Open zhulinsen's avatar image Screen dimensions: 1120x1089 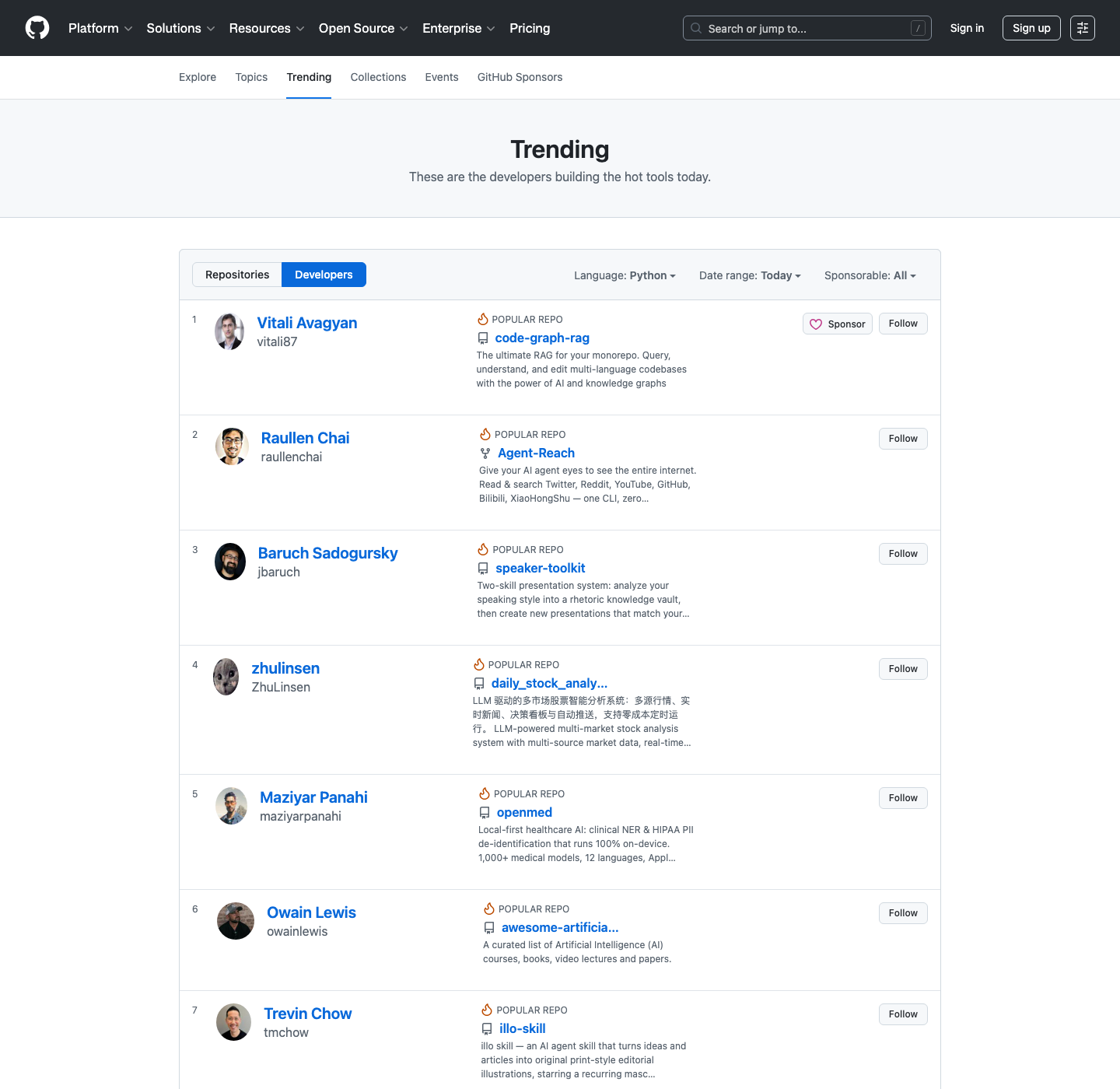[x=226, y=677]
